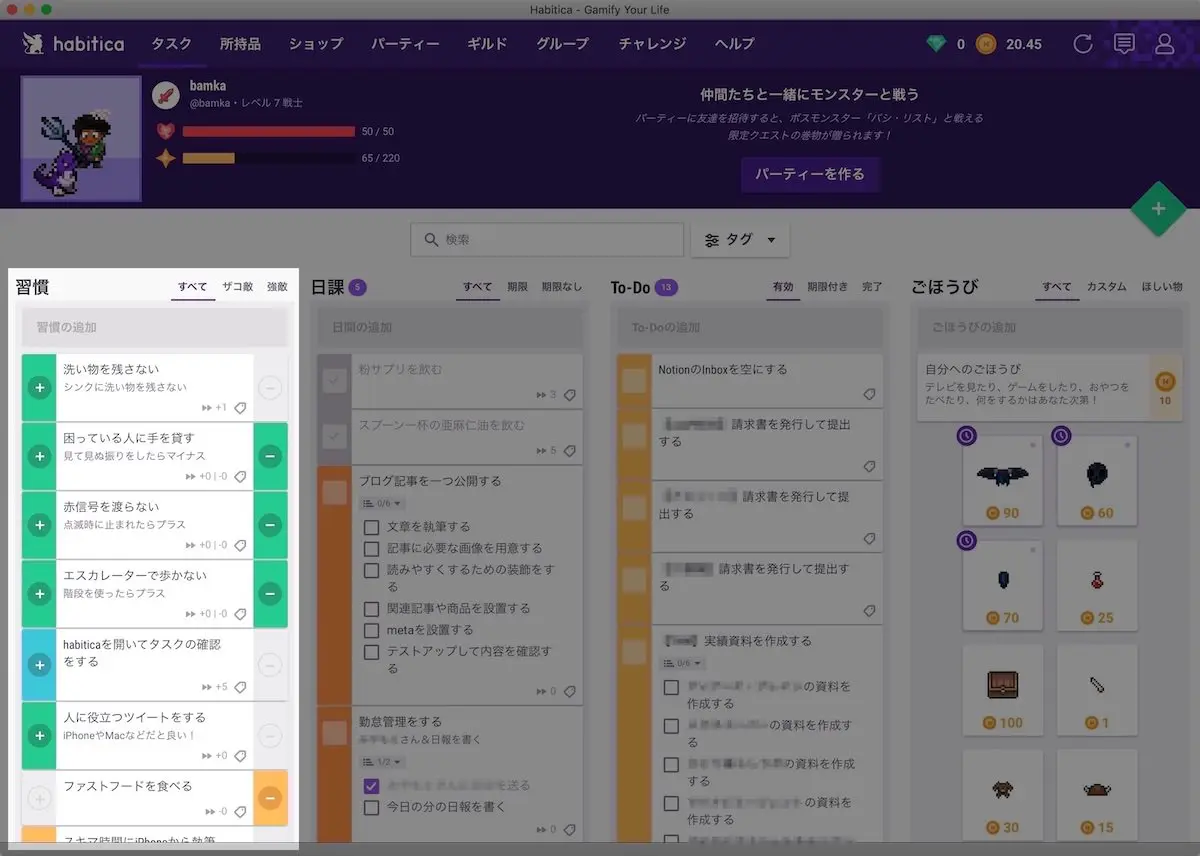This screenshot has height=856, width=1200.
Task: Complete NotionのInboxを空にする to-do
Action: click(x=635, y=381)
